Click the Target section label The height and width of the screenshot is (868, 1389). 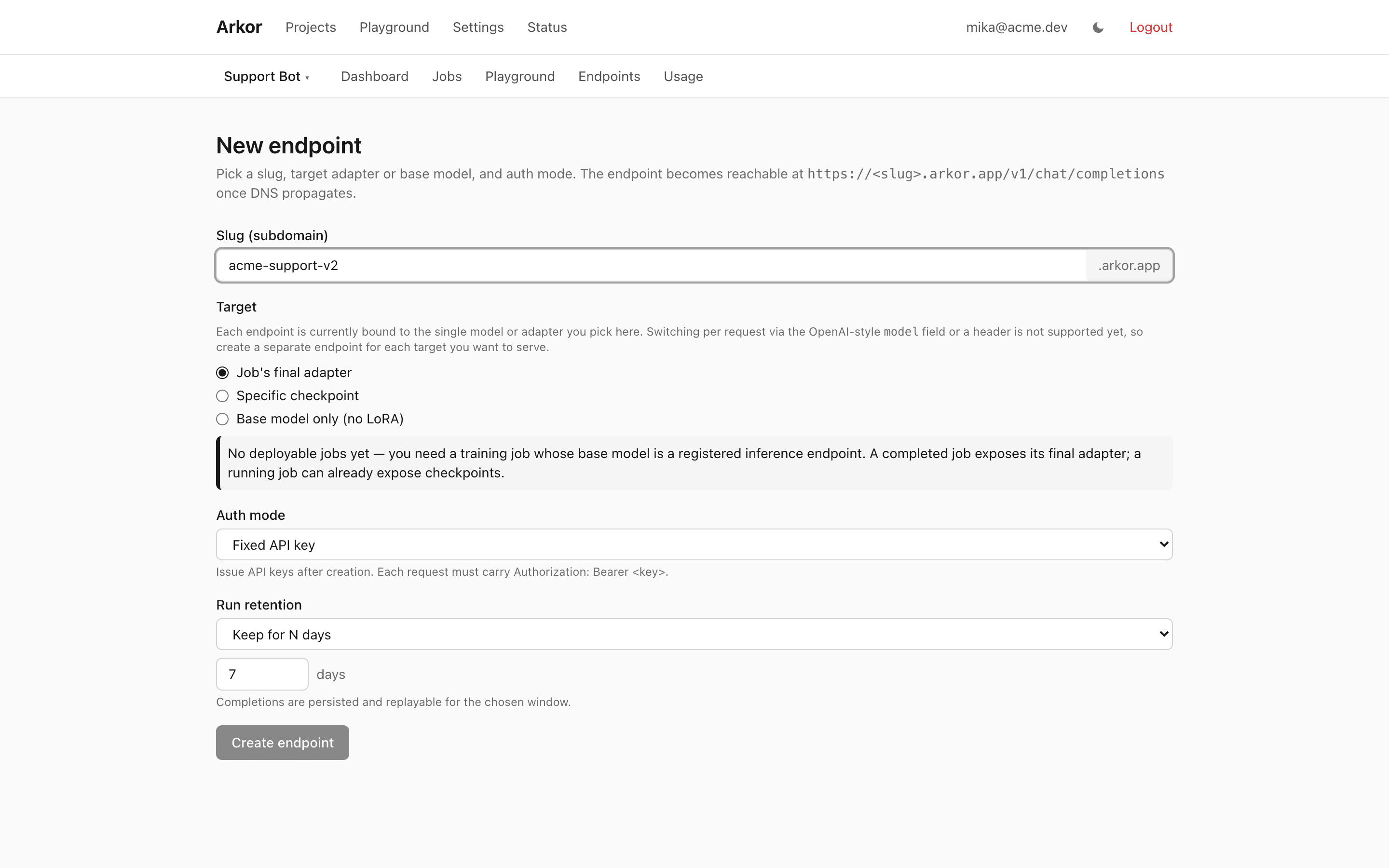pyautogui.click(x=236, y=307)
